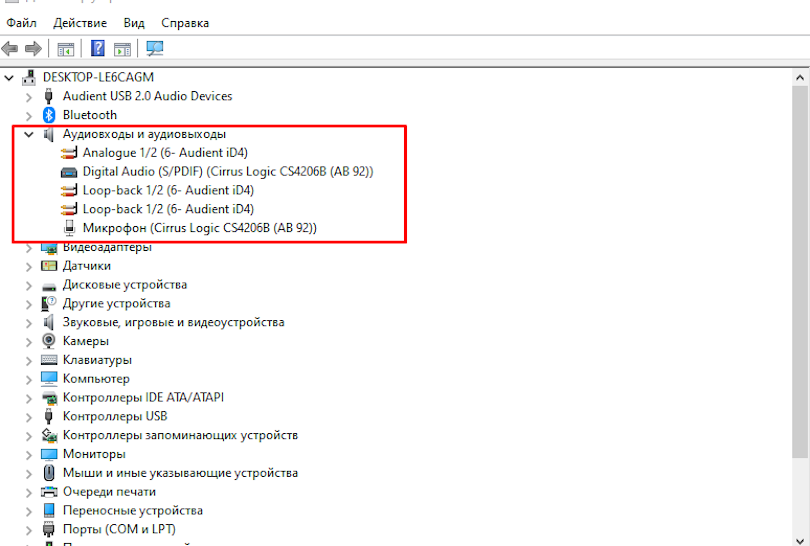Select Контроллеры запоминающих устройств label
Screen dimensions: 810x546
(180, 435)
